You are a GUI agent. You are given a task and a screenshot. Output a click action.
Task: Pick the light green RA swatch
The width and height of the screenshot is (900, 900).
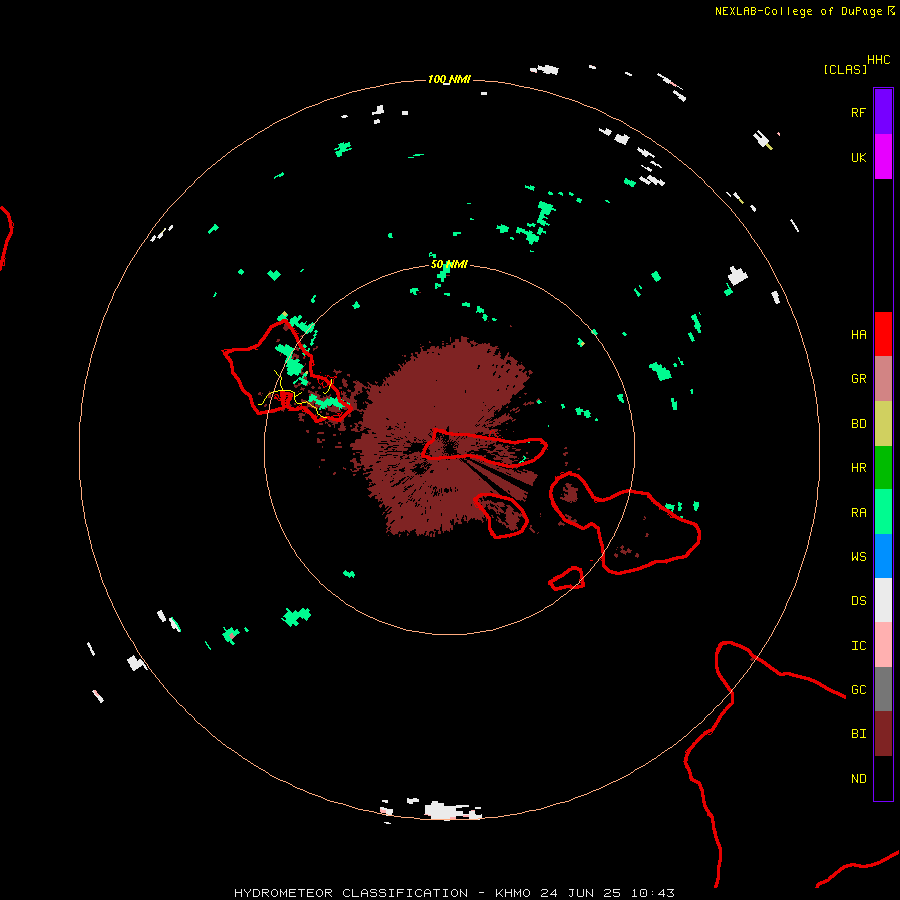coord(883,512)
